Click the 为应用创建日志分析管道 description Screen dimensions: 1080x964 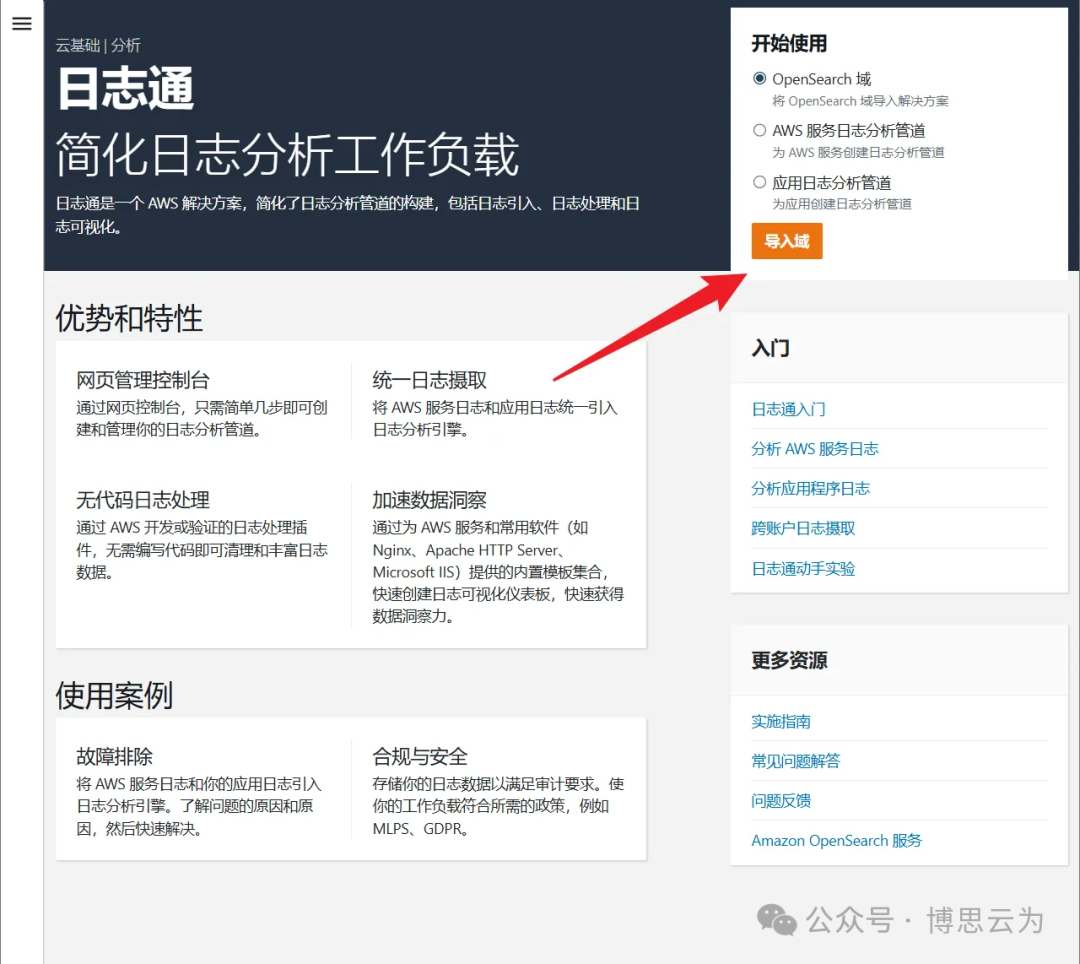(842, 204)
